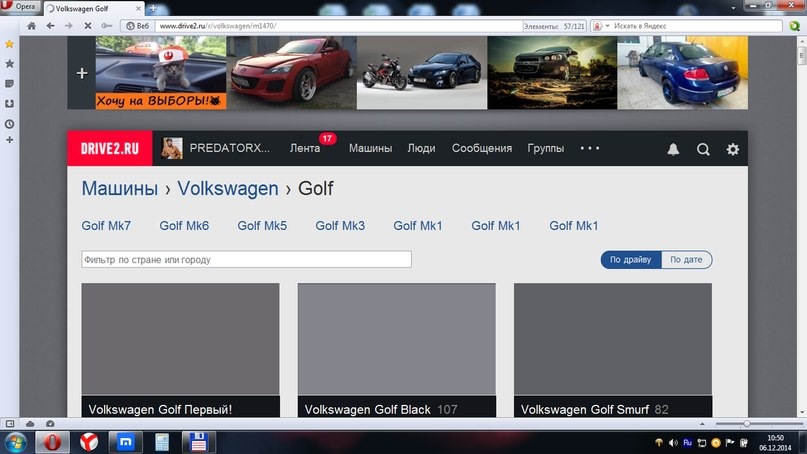The width and height of the screenshot is (807, 454).
Task: Click the Веб site badge in address bar
Action: (x=137, y=26)
